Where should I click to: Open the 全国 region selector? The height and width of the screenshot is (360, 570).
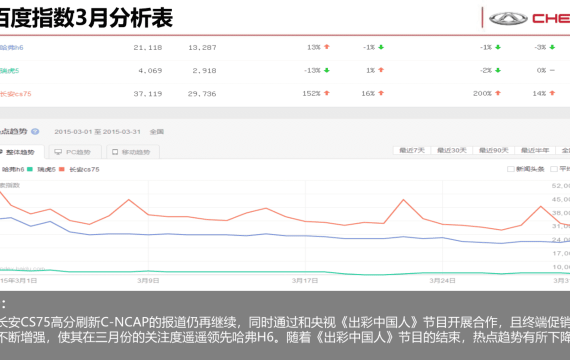[157, 132]
